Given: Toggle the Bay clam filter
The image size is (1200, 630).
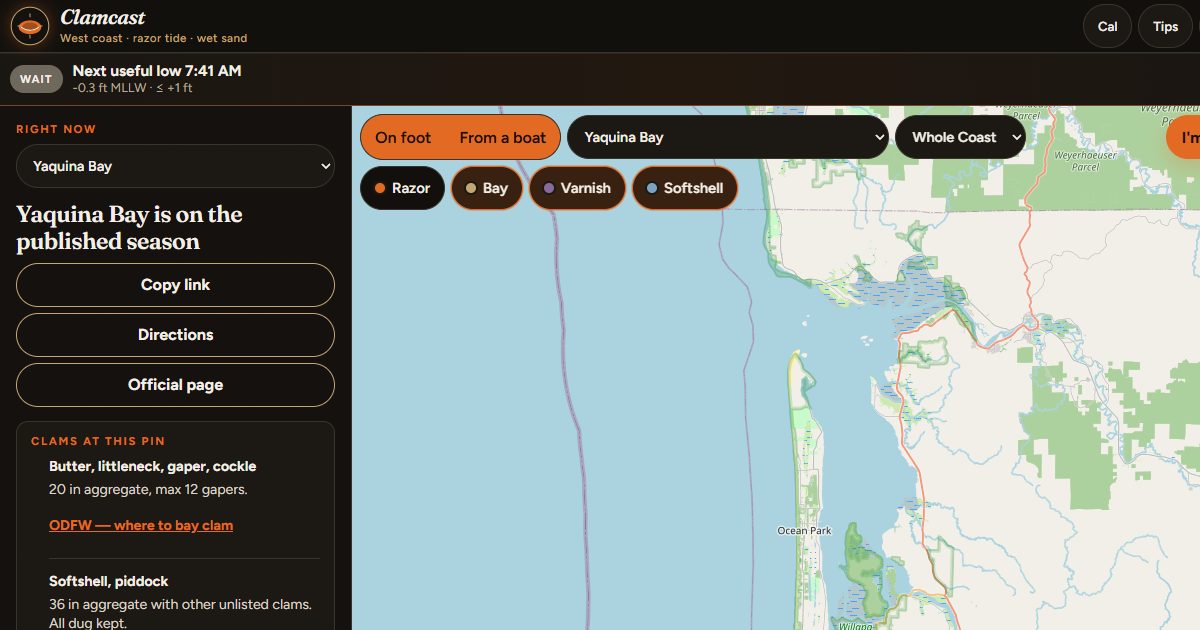Looking at the screenshot, I should tap(487, 188).
